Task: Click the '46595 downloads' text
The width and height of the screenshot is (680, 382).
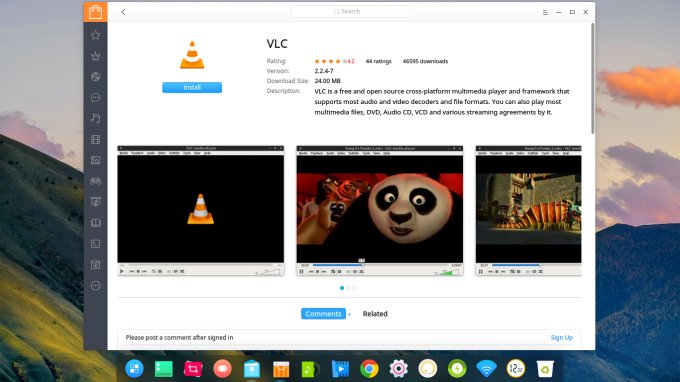Action: pos(425,61)
